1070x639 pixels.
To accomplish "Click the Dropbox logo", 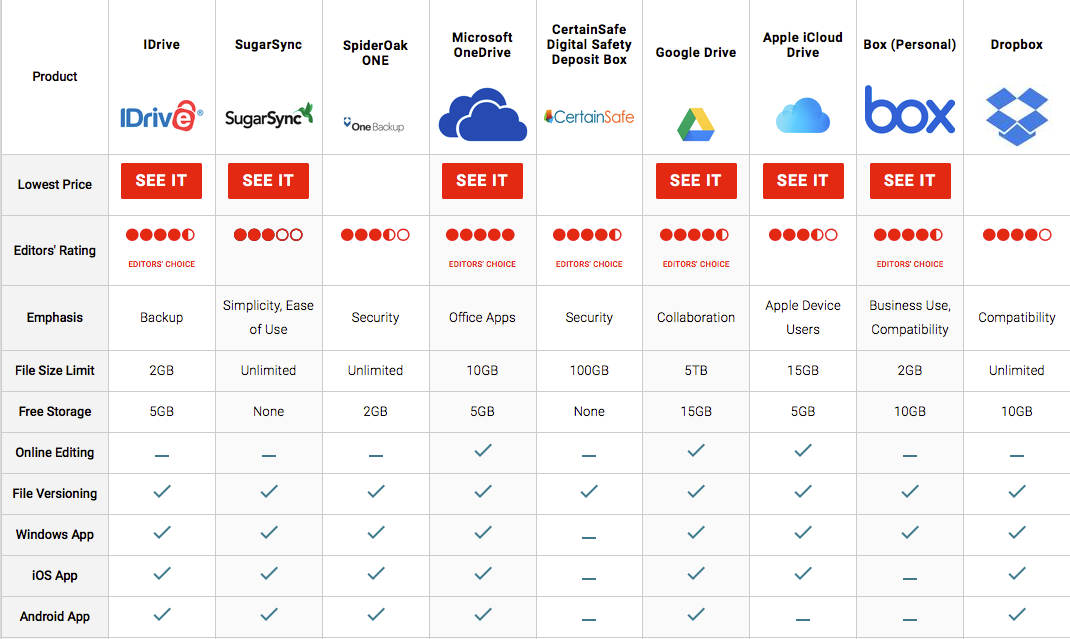I will (1016, 116).
